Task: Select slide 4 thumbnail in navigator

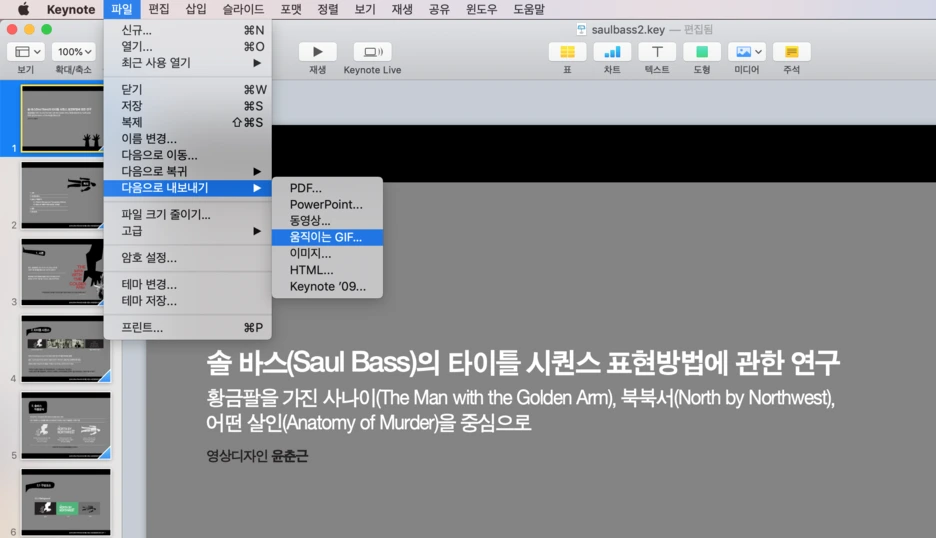Action: 66,349
